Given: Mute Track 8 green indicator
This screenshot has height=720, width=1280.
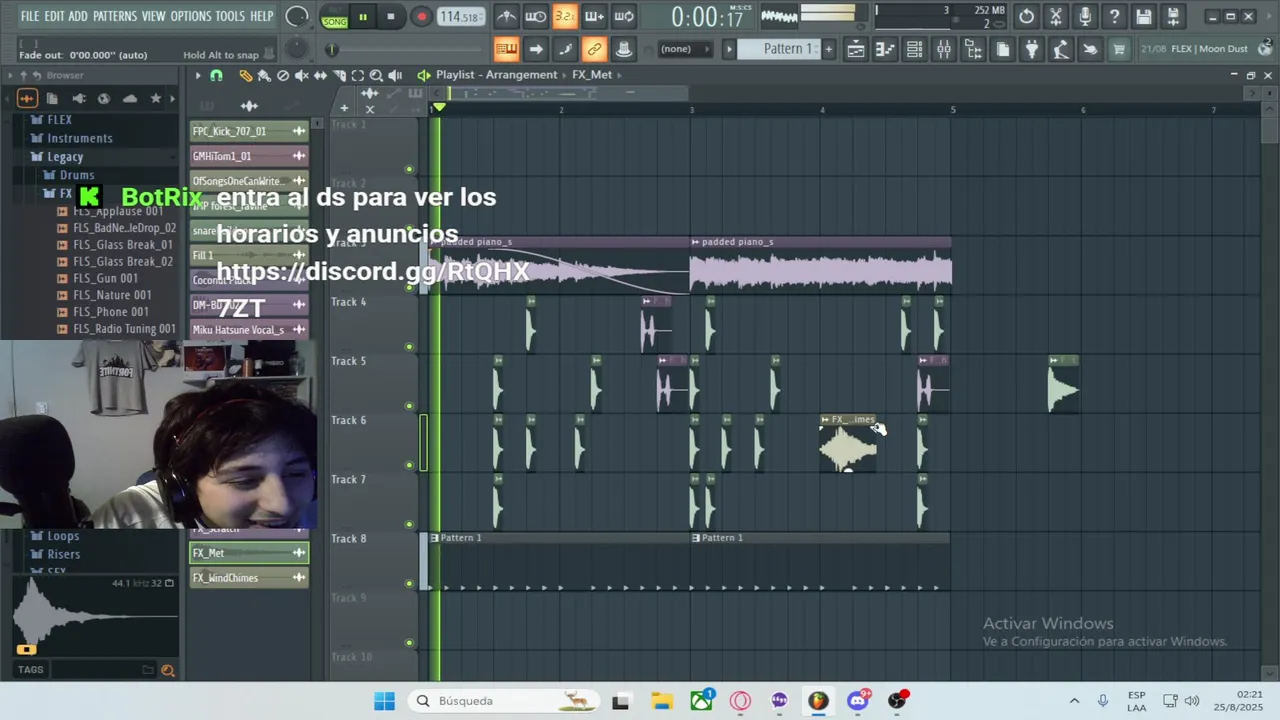Looking at the screenshot, I should [x=409, y=583].
